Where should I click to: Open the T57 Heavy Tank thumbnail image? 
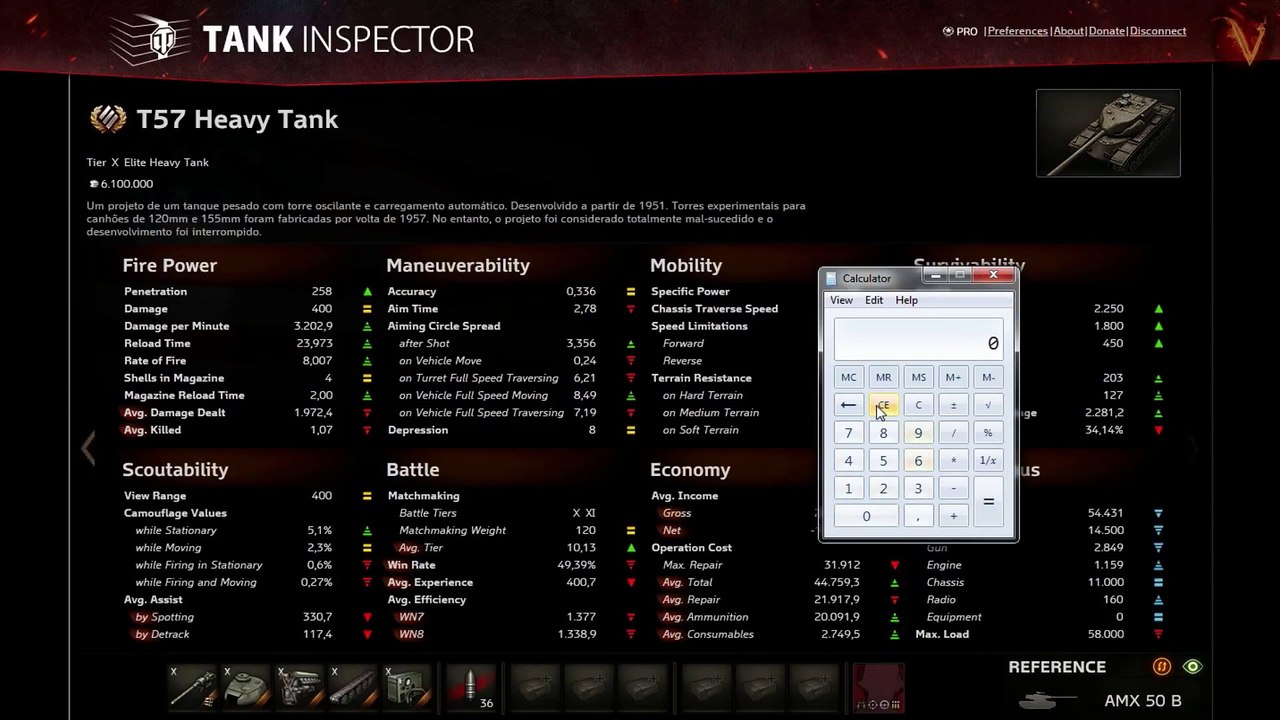tap(1108, 133)
